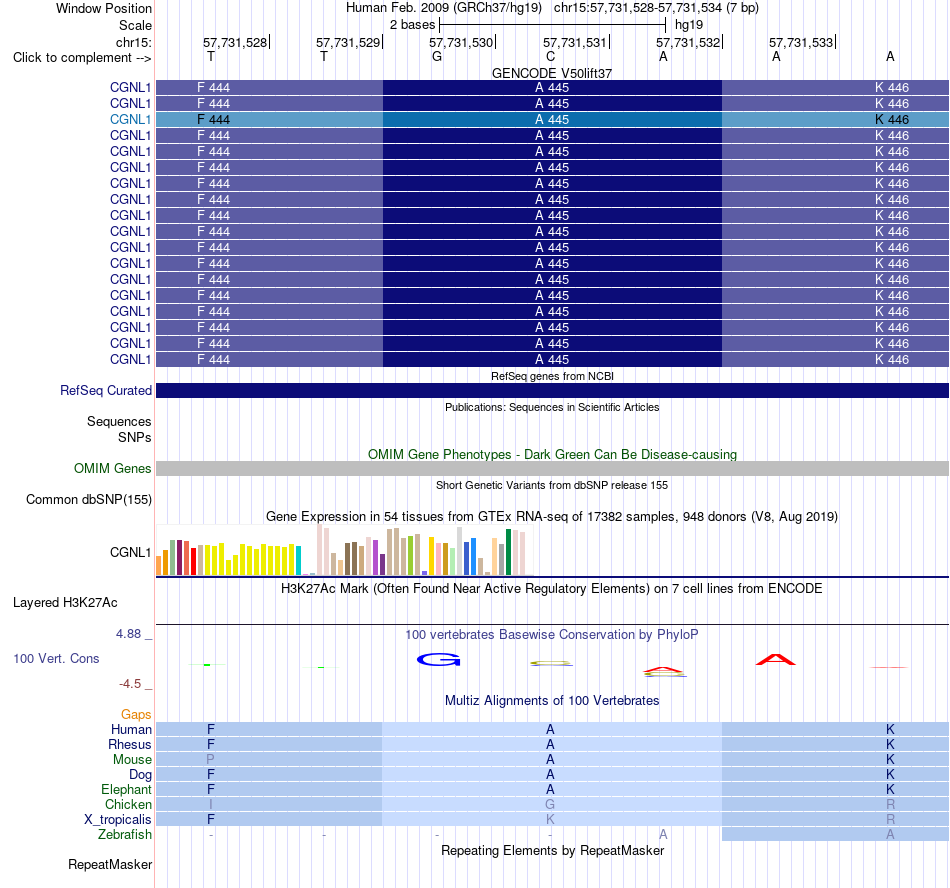
Task: Click the 'RefSeq genes from NCBI' title
Action: click(x=552, y=376)
